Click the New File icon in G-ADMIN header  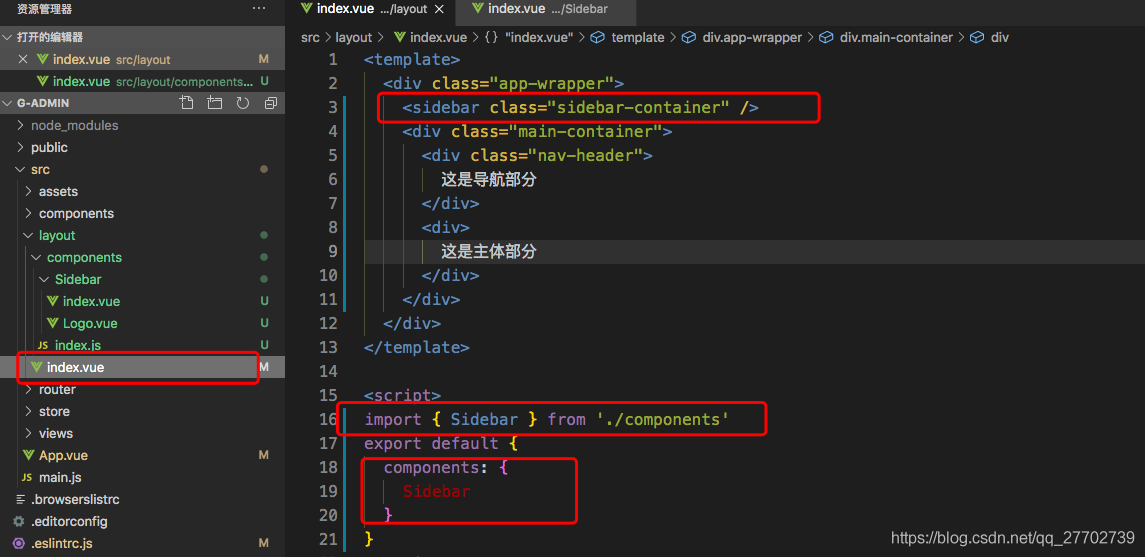tap(187, 103)
